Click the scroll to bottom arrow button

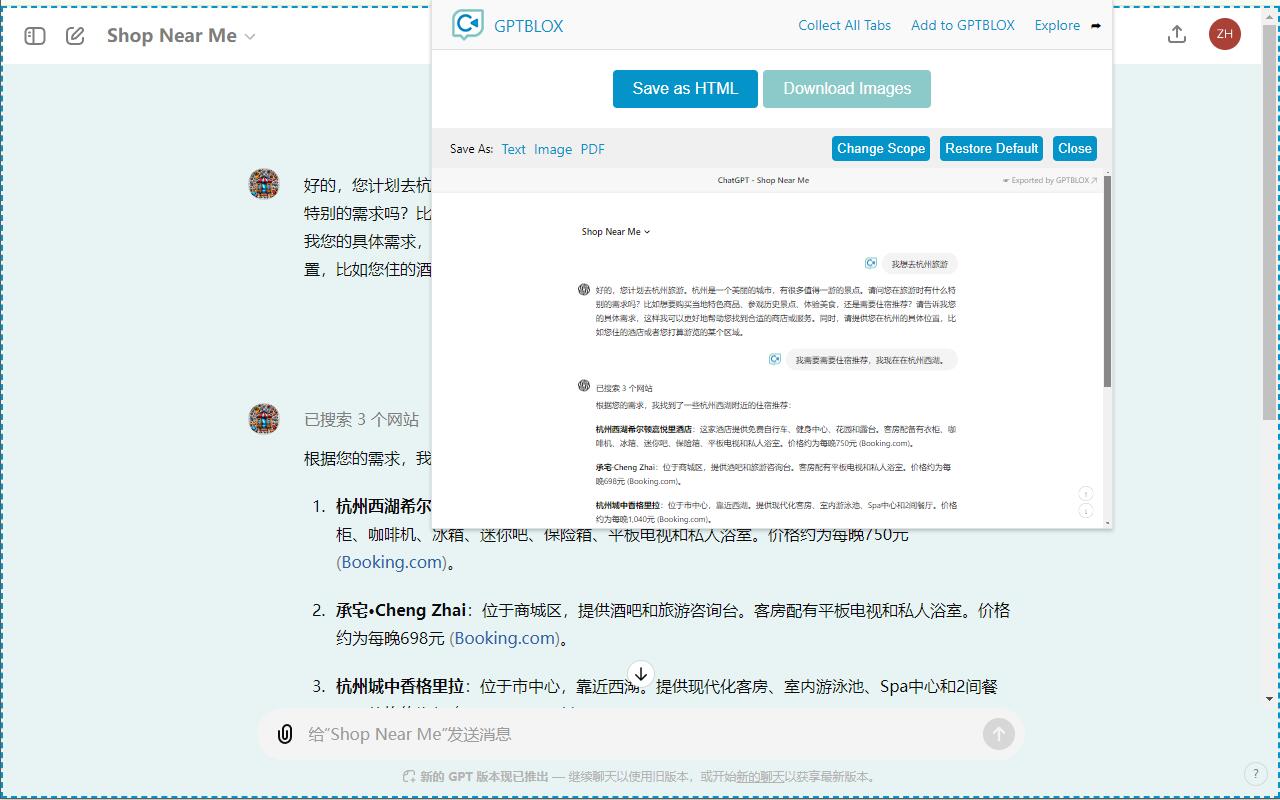640,673
